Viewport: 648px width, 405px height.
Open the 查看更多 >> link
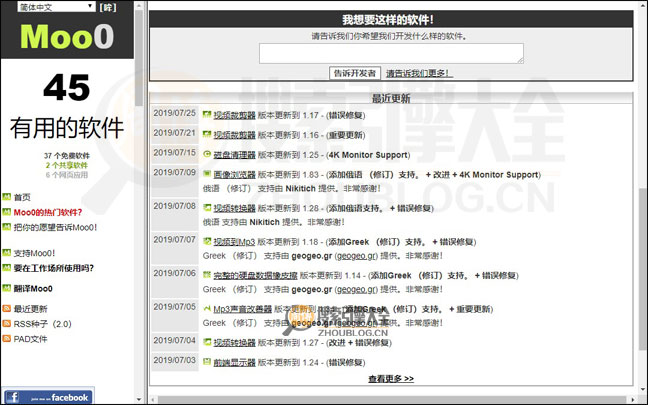pos(391,379)
